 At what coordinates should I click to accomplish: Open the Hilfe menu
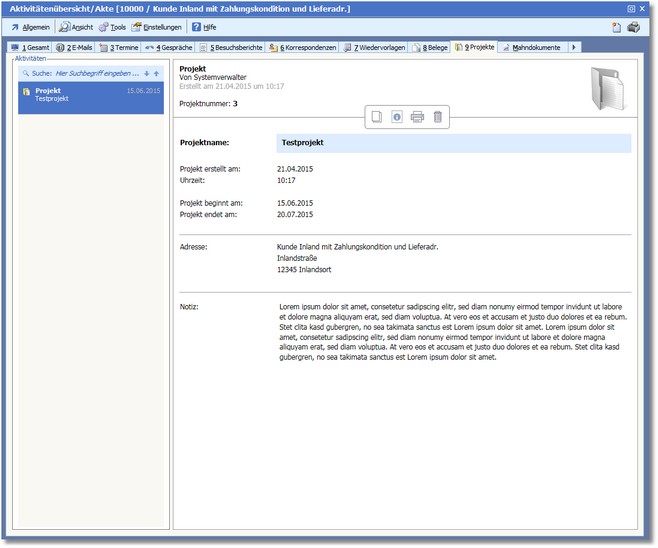point(204,27)
